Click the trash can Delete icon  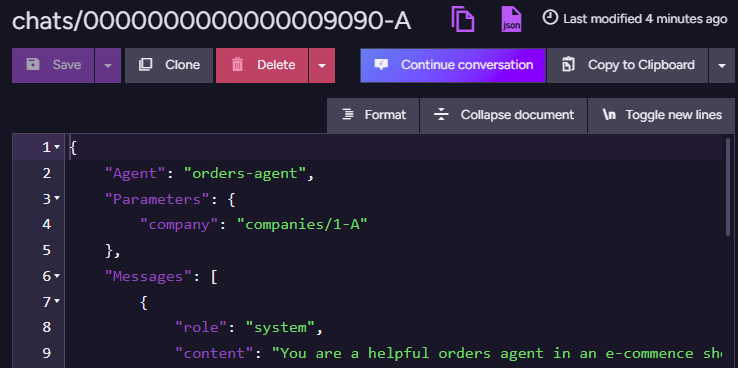(x=238, y=64)
